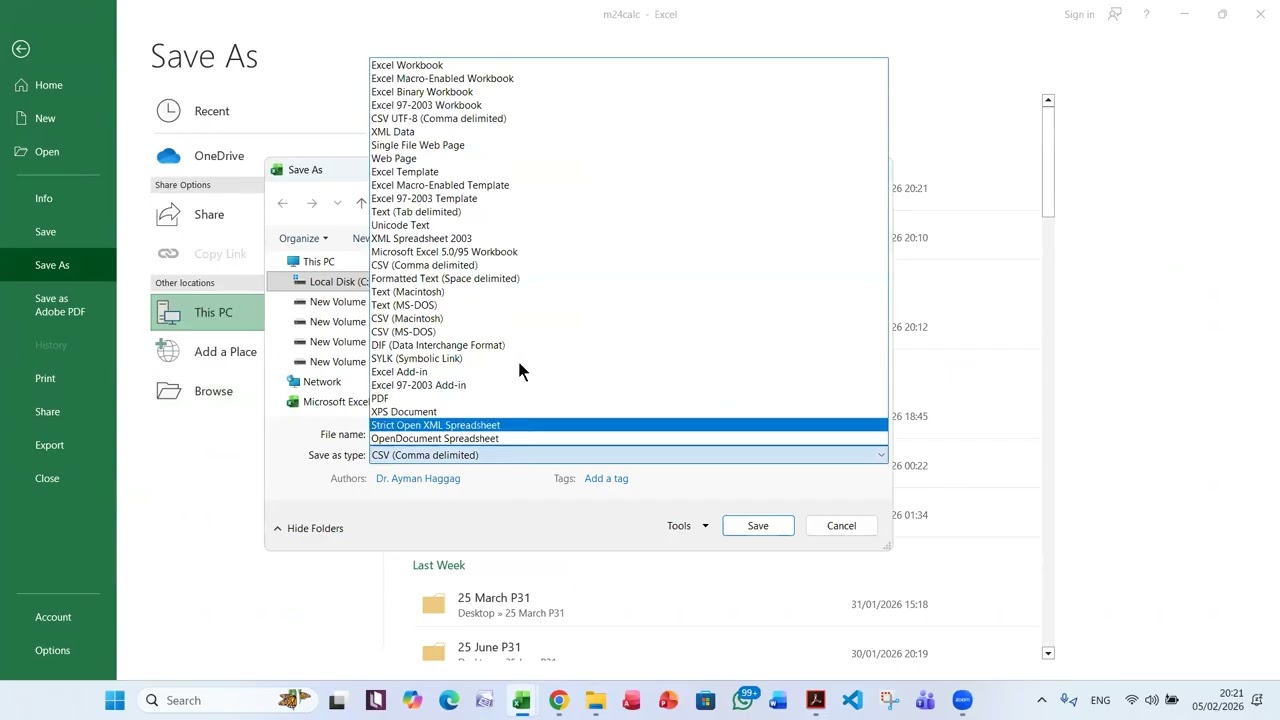Pick CSV UTF-8 (Comma delimited) format
1280x720 pixels.
pyautogui.click(x=628, y=118)
